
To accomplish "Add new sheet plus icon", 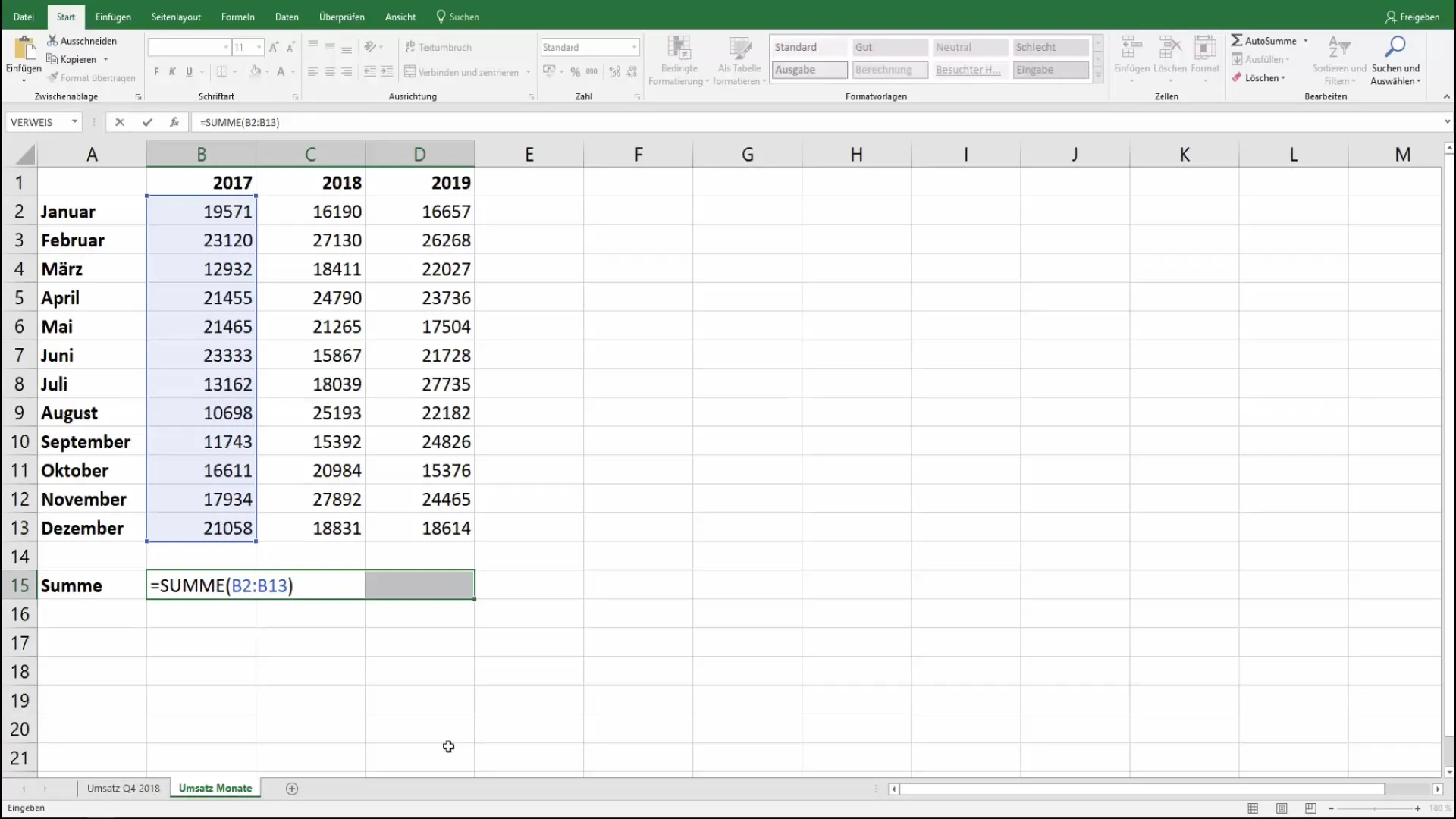I will [x=292, y=789].
